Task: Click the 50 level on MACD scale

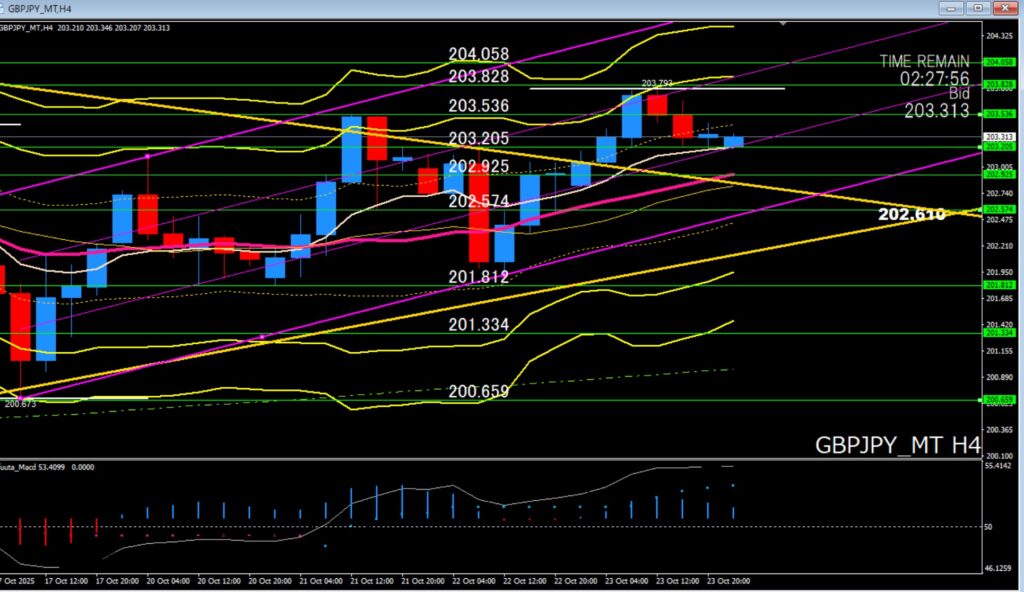Action: (x=992, y=526)
